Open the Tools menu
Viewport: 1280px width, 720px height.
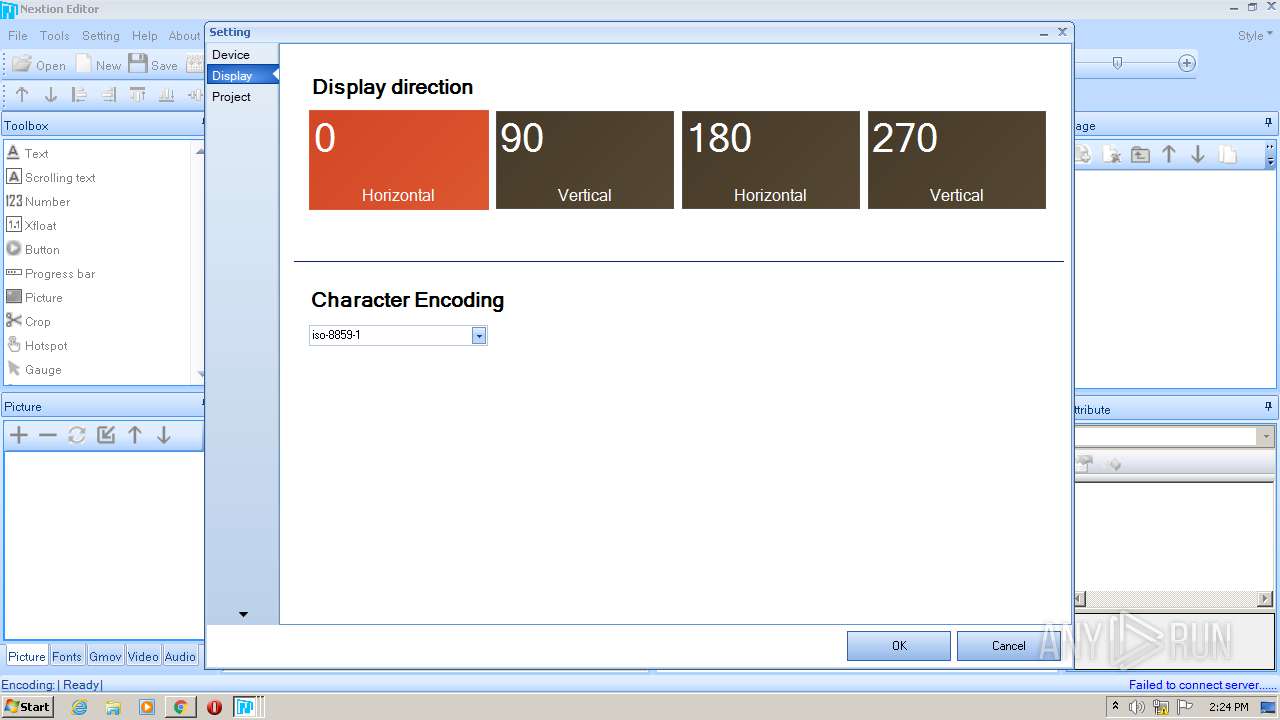pos(54,35)
